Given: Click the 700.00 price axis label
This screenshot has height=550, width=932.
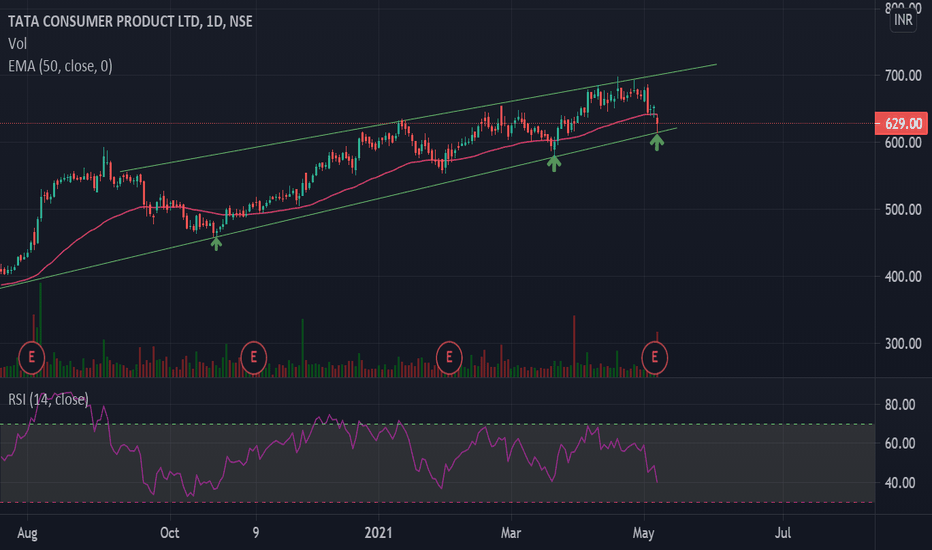Looking at the screenshot, I should [903, 76].
